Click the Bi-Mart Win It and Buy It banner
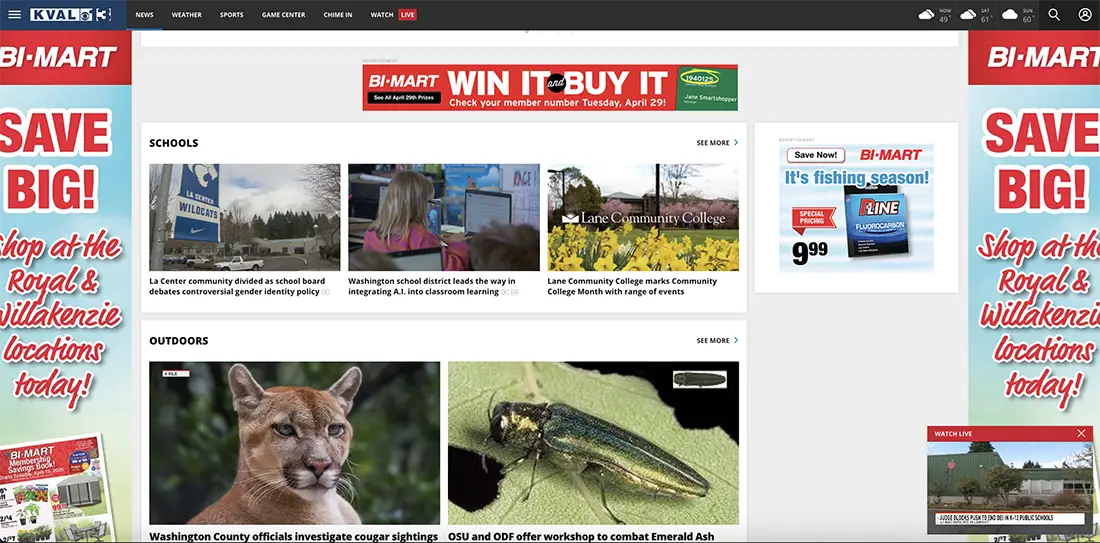The height and width of the screenshot is (543, 1100). [x=550, y=88]
